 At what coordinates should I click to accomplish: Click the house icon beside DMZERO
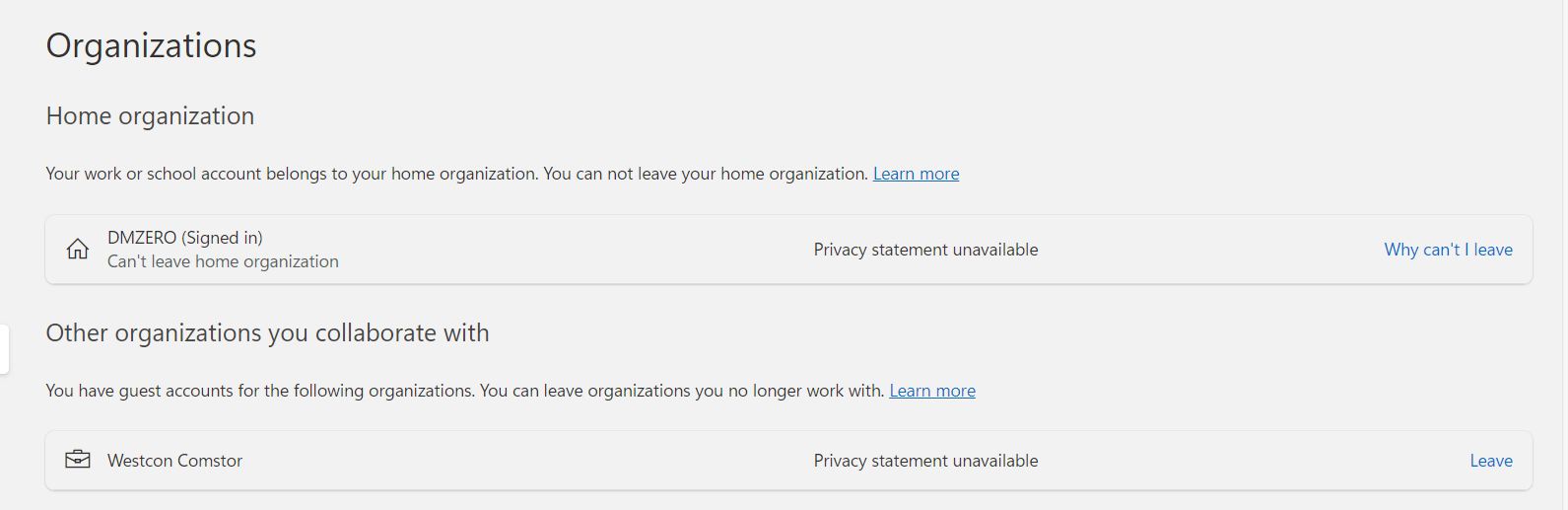click(x=77, y=250)
